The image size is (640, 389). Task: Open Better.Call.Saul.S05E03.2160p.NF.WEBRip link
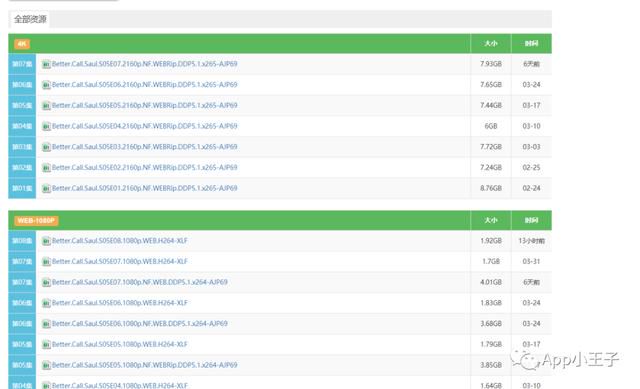(x=144, y=147)
